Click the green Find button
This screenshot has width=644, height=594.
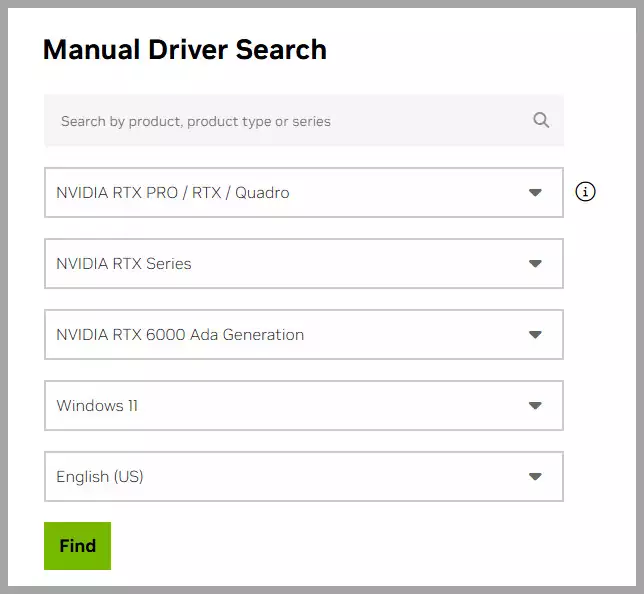point(78,546)
